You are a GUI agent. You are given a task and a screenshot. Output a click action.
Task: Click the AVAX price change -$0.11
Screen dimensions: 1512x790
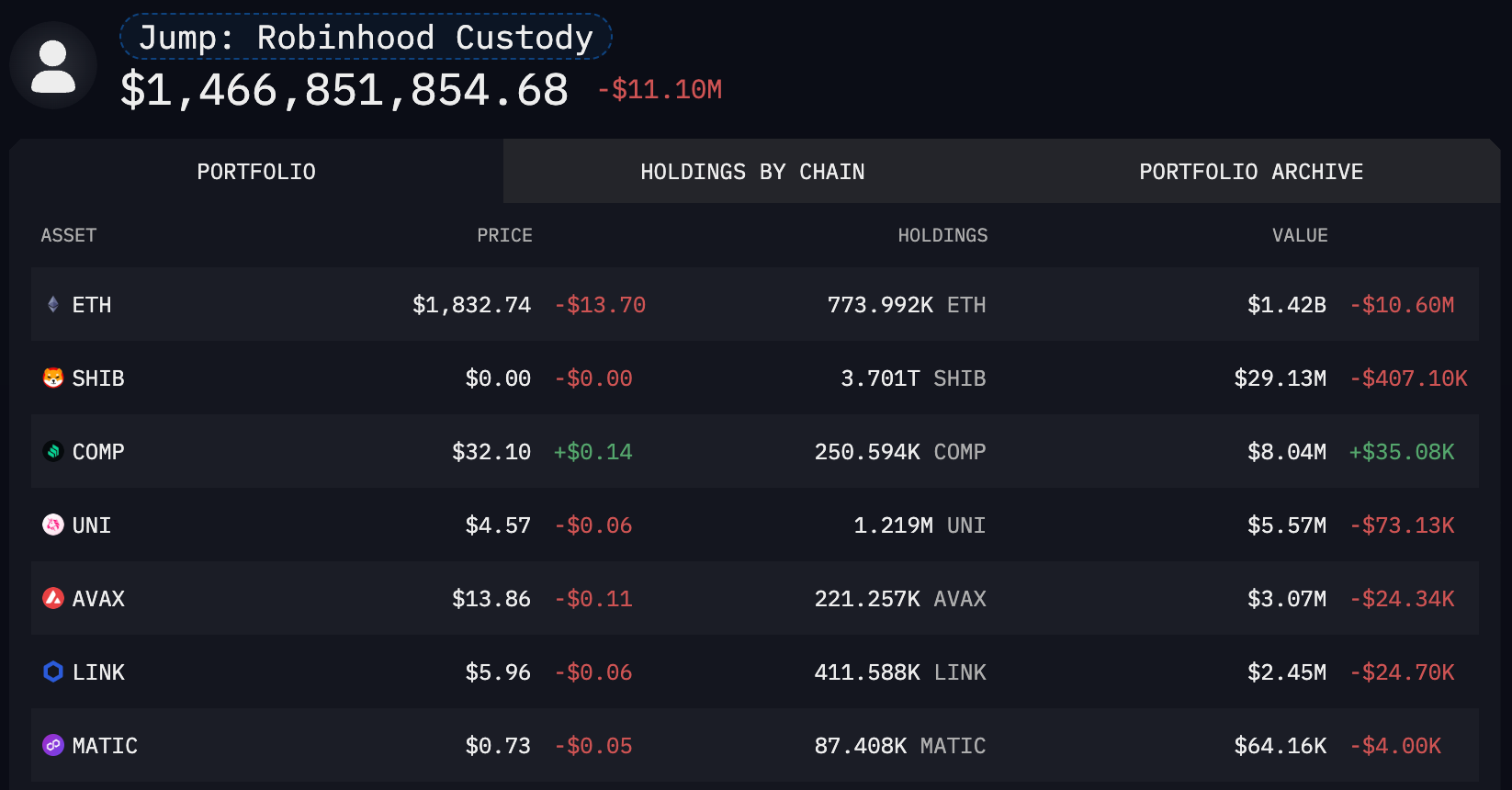[593, 599]
